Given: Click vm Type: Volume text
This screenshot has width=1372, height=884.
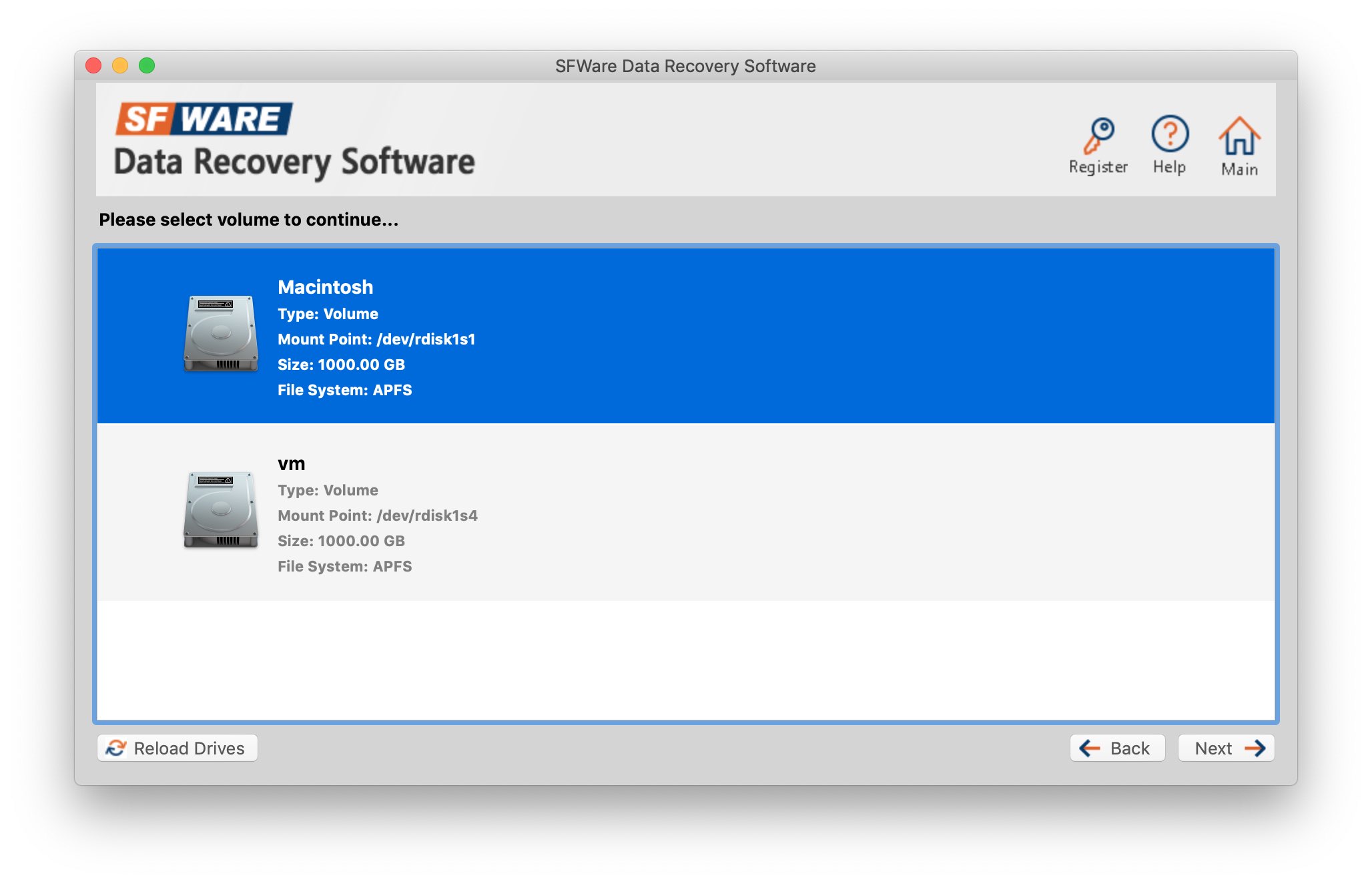Looking at the screenshot, I should point(328,490).
